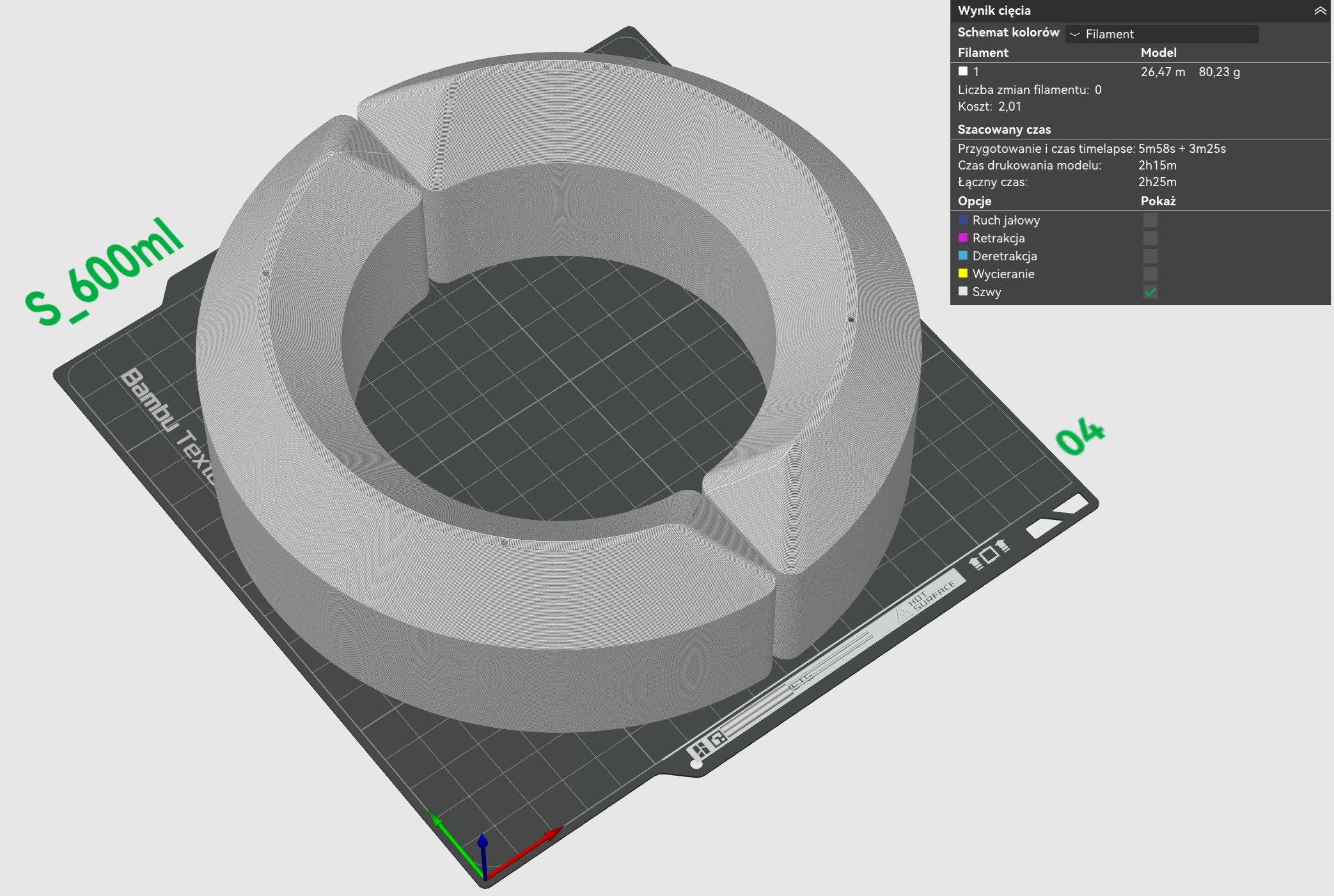Click the Łączny czas 2h25m value
This screenshot has width=1334, height=896.
(x=1157, y=182)
